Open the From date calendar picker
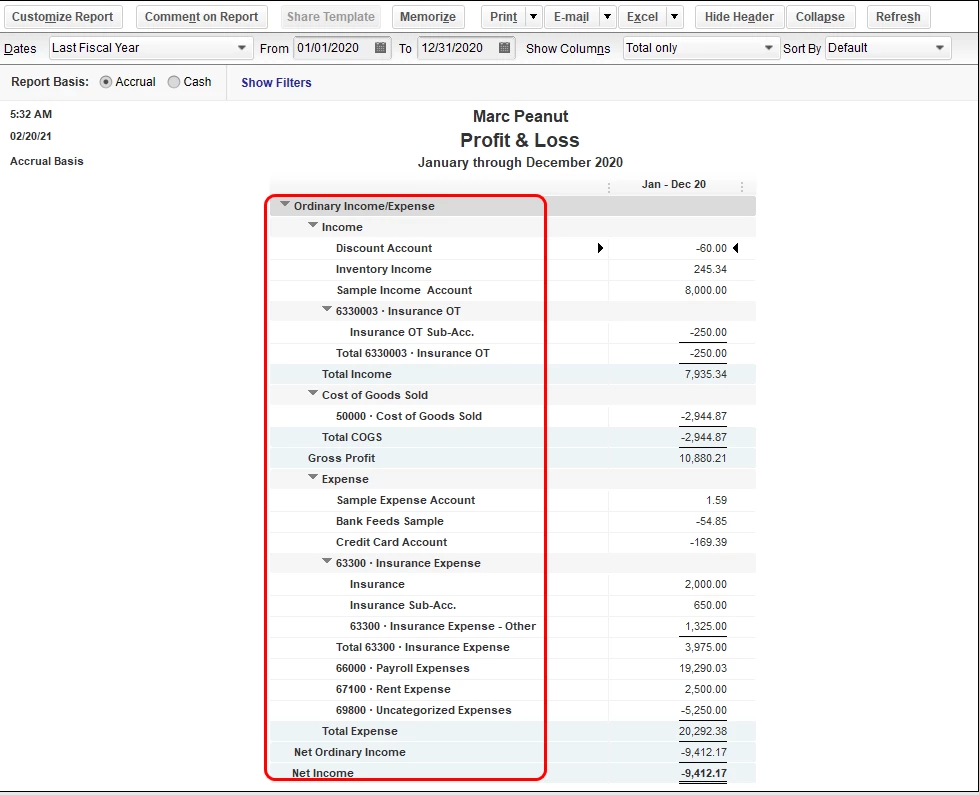Screen dimensions: 979x795 click(380, 47)
